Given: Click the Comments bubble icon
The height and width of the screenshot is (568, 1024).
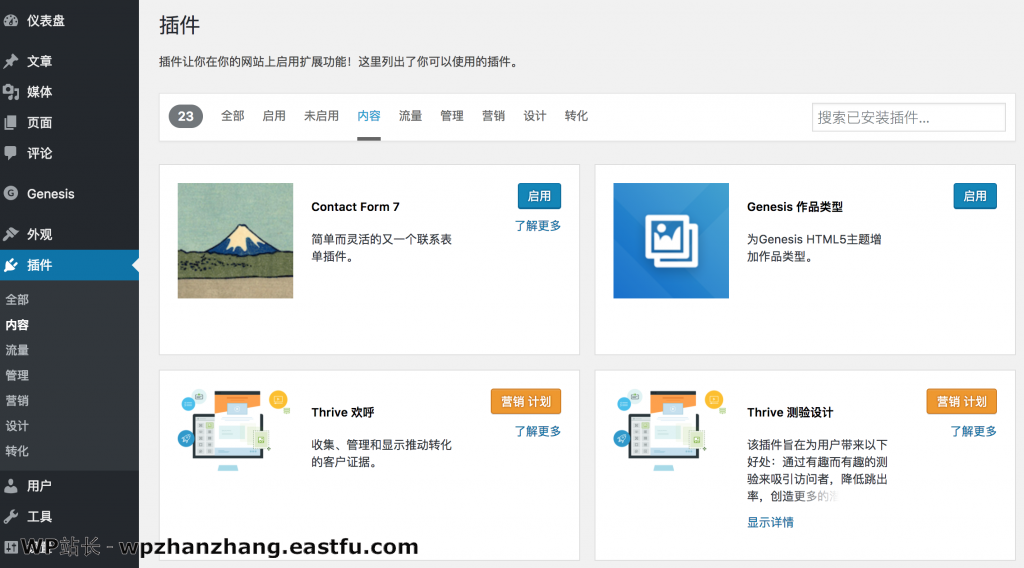Looking at the screenshot, I should 11,153.
